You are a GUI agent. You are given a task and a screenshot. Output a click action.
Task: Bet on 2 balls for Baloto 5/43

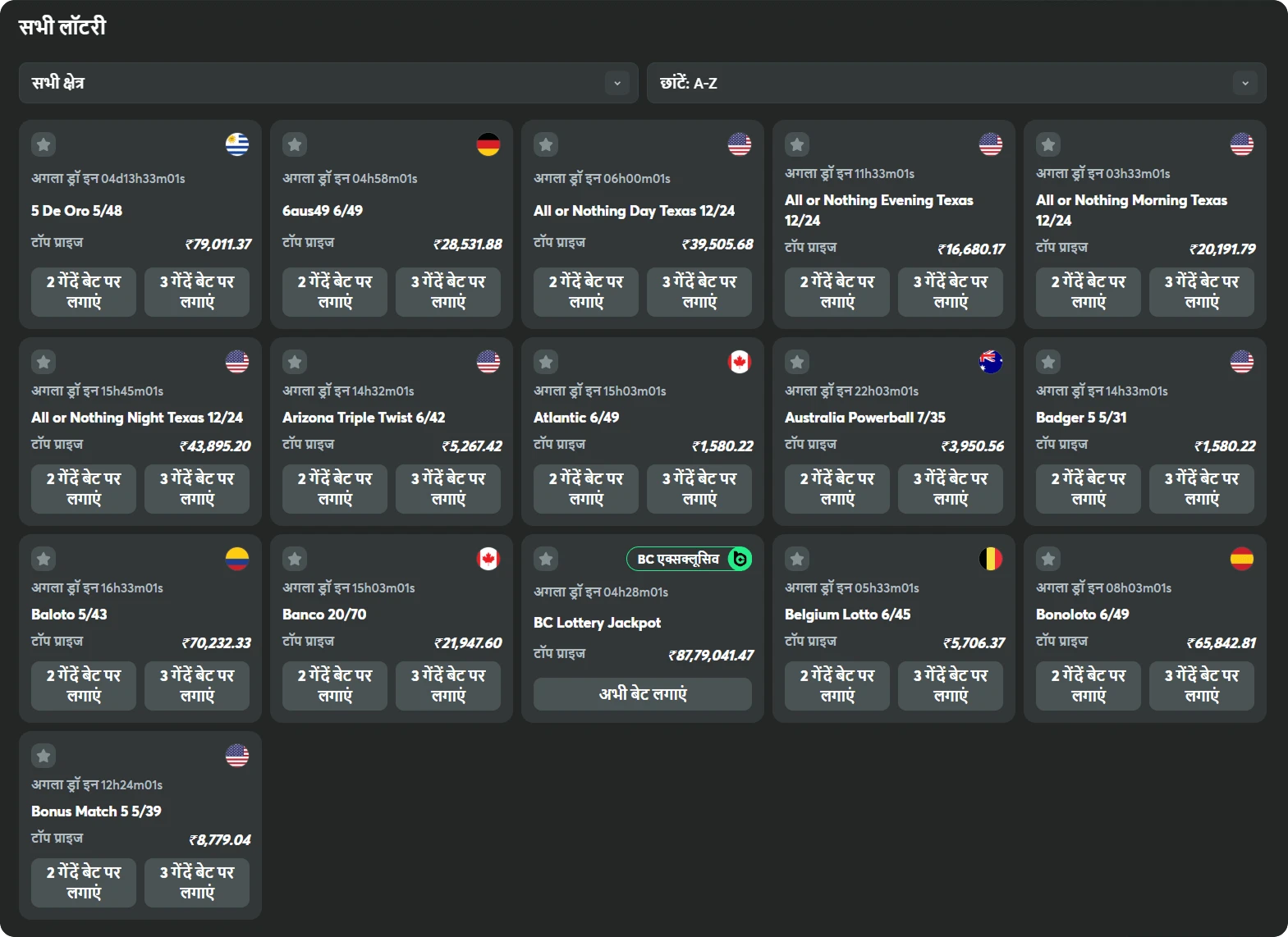pos(84,685)
